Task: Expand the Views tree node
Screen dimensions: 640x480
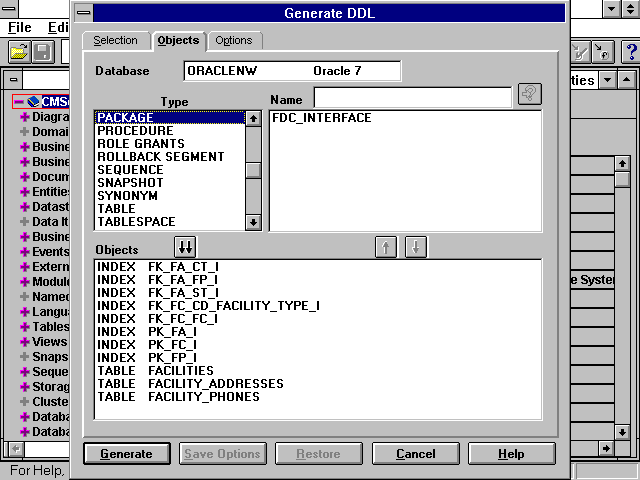Action: [24, 342]
